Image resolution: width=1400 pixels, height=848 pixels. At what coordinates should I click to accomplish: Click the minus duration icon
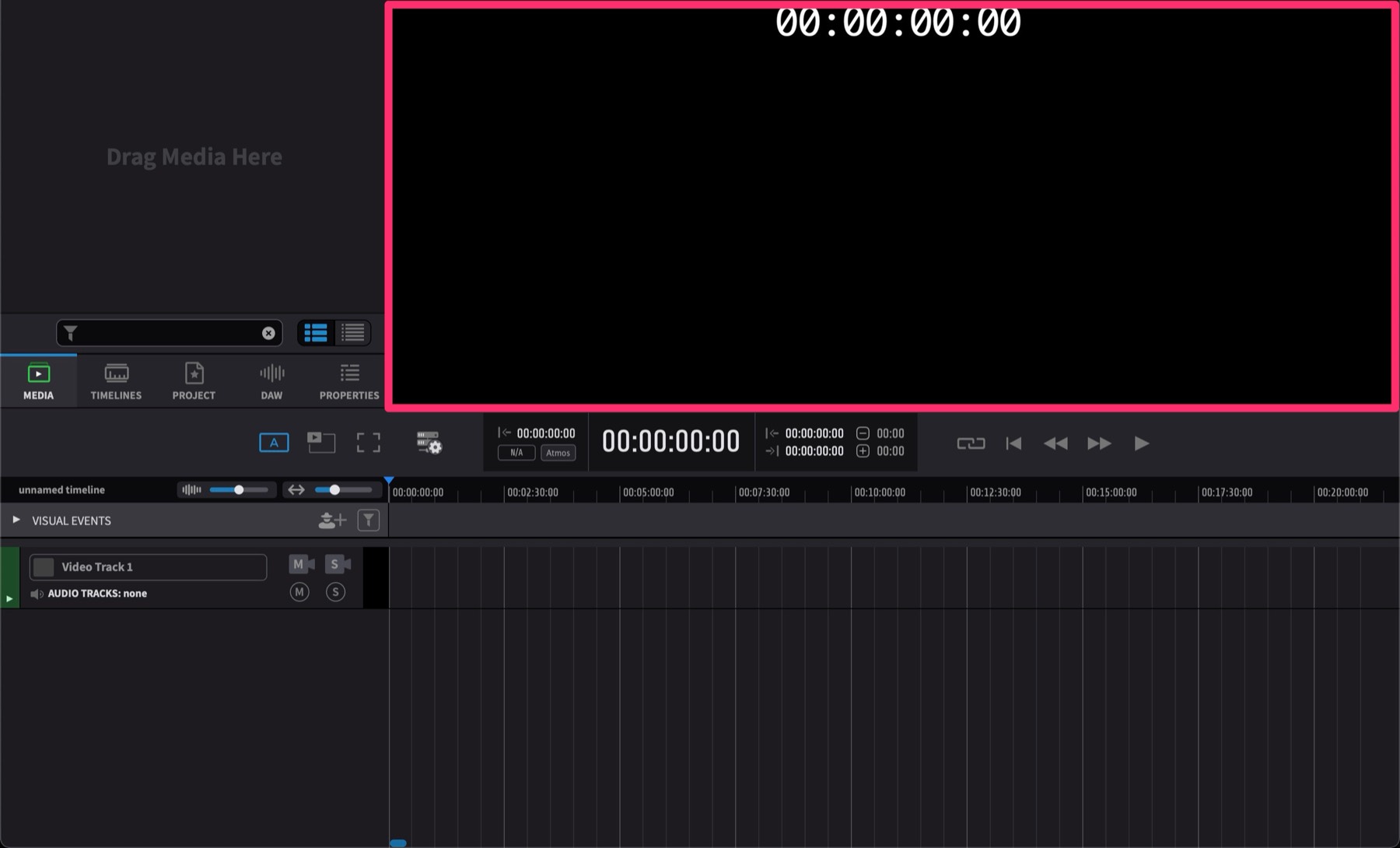pos(863,433)
